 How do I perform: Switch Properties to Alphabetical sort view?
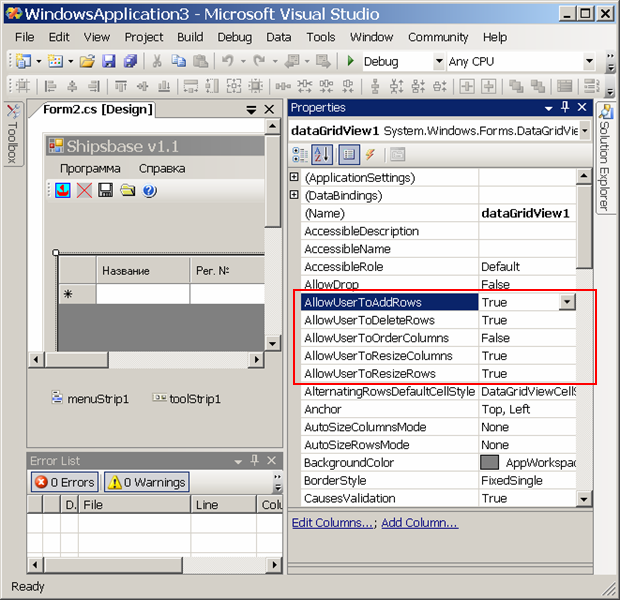[x=323, y=154]
